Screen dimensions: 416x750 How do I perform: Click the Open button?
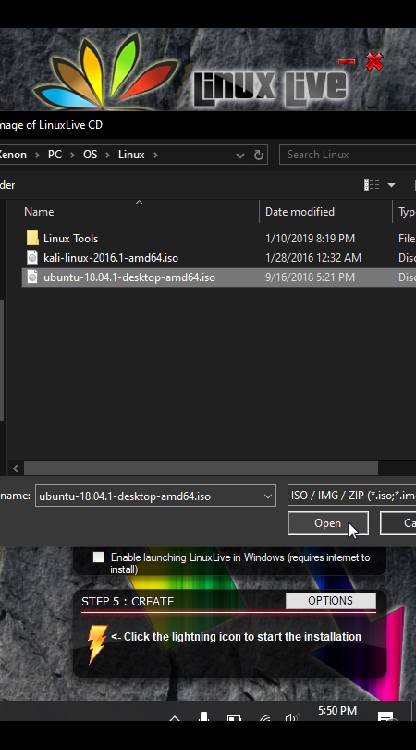[x=328, y=523]
